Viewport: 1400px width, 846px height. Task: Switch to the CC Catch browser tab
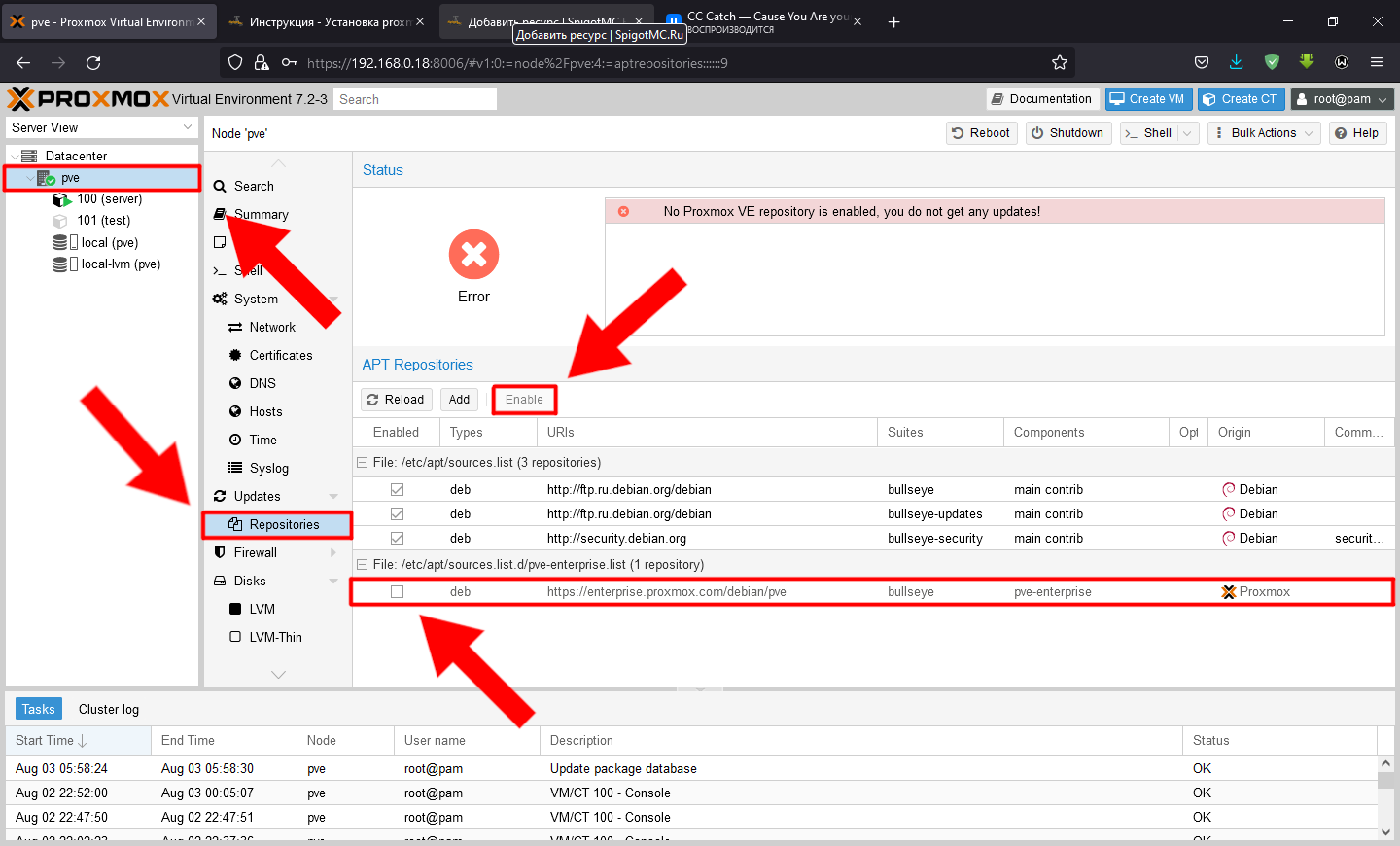point(765,21)
